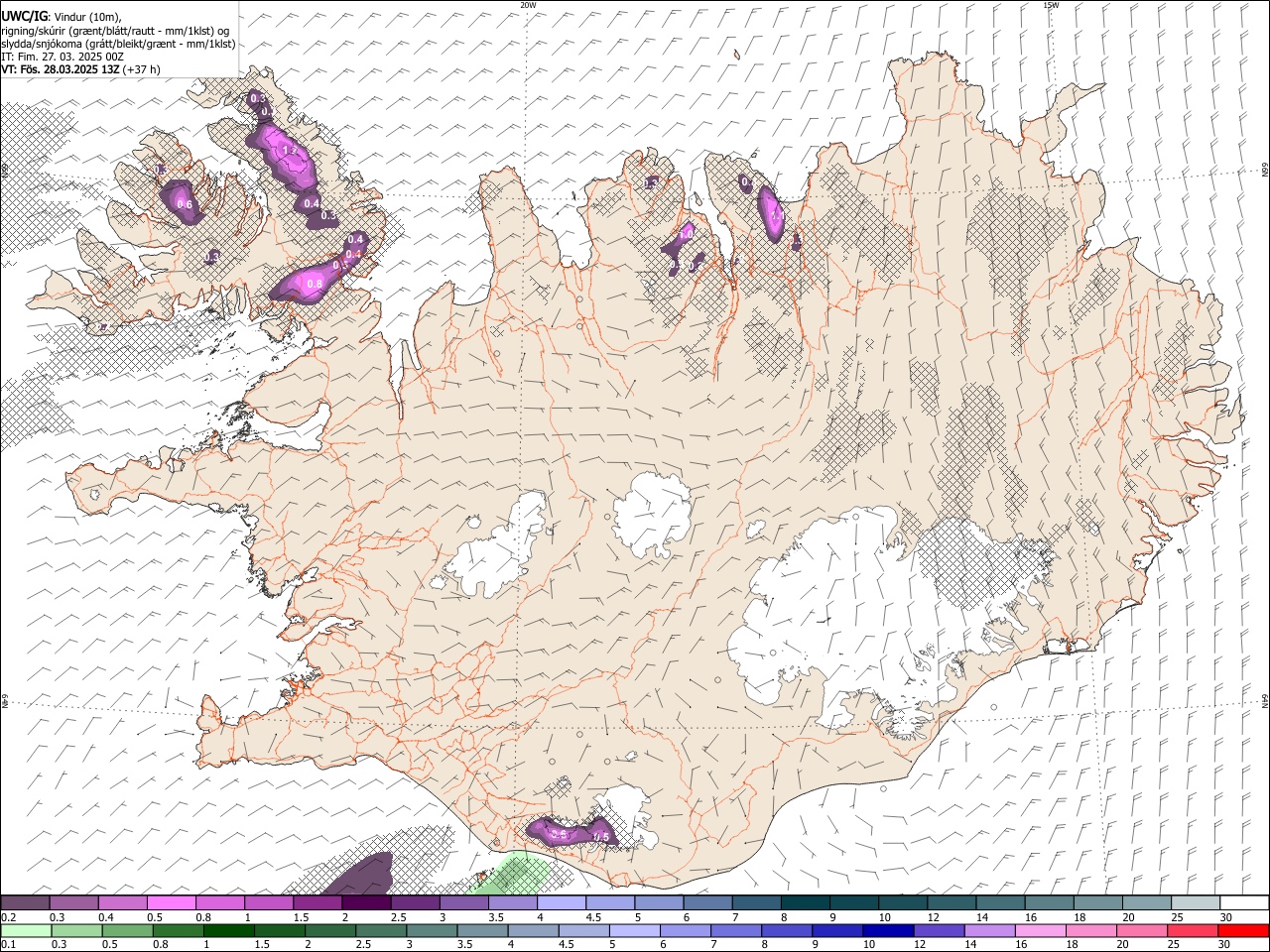Click the magenta snow swatch labeled 1.5
The image size is (1270, 952).
pyautogui.click(x=317, y=903)
